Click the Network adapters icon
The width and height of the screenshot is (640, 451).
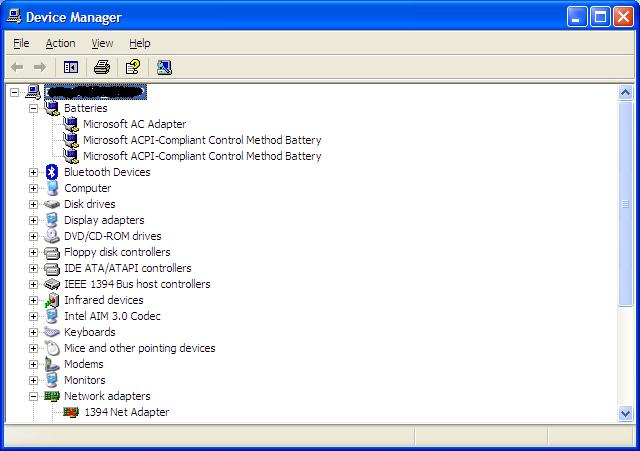(52, 396)
